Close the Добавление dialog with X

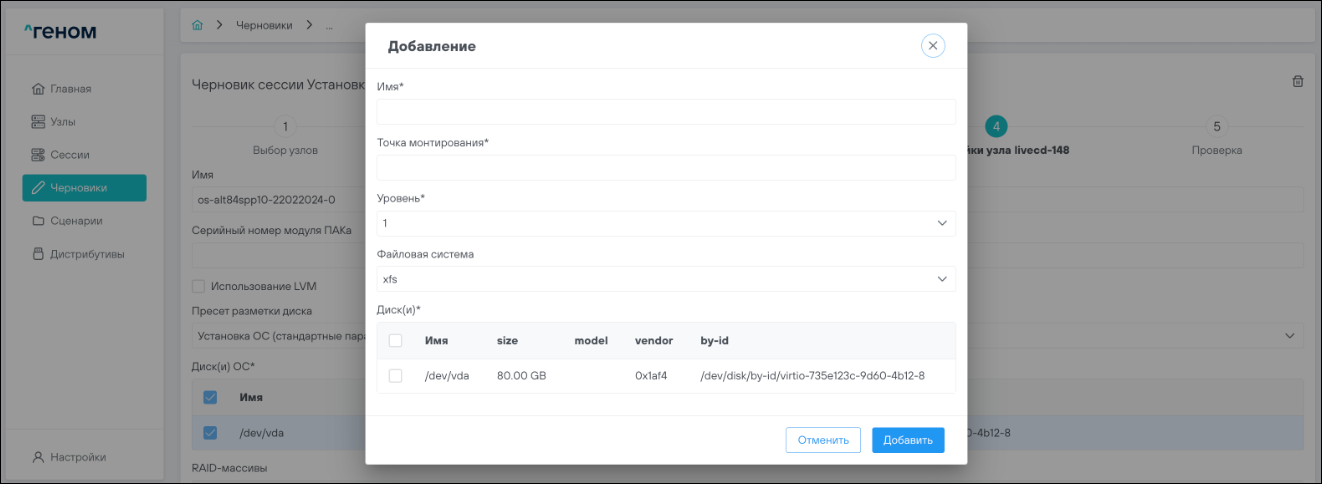pyautogui.click(x=932, y=46)
